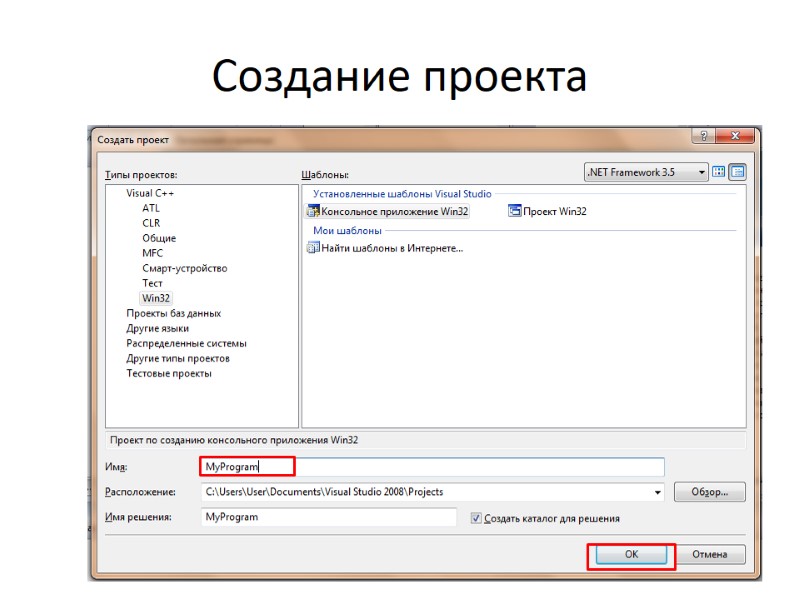Click the help question mark button

coord(704,136)
